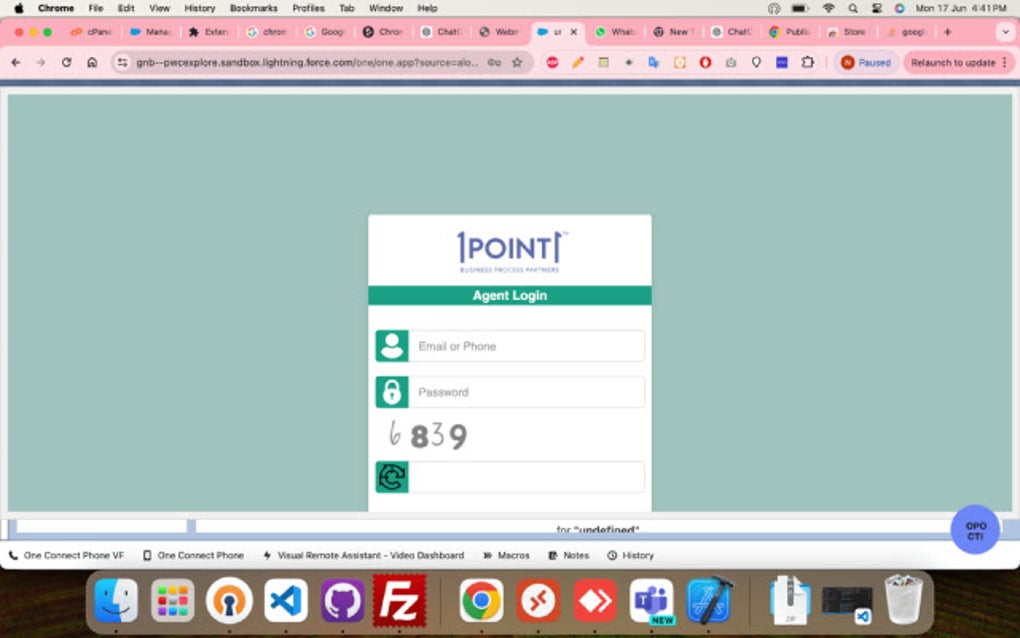Open Xcode from the Dock
Image resolution: width=1020 pixels, height=638 pixels.
tap(709, 600)
